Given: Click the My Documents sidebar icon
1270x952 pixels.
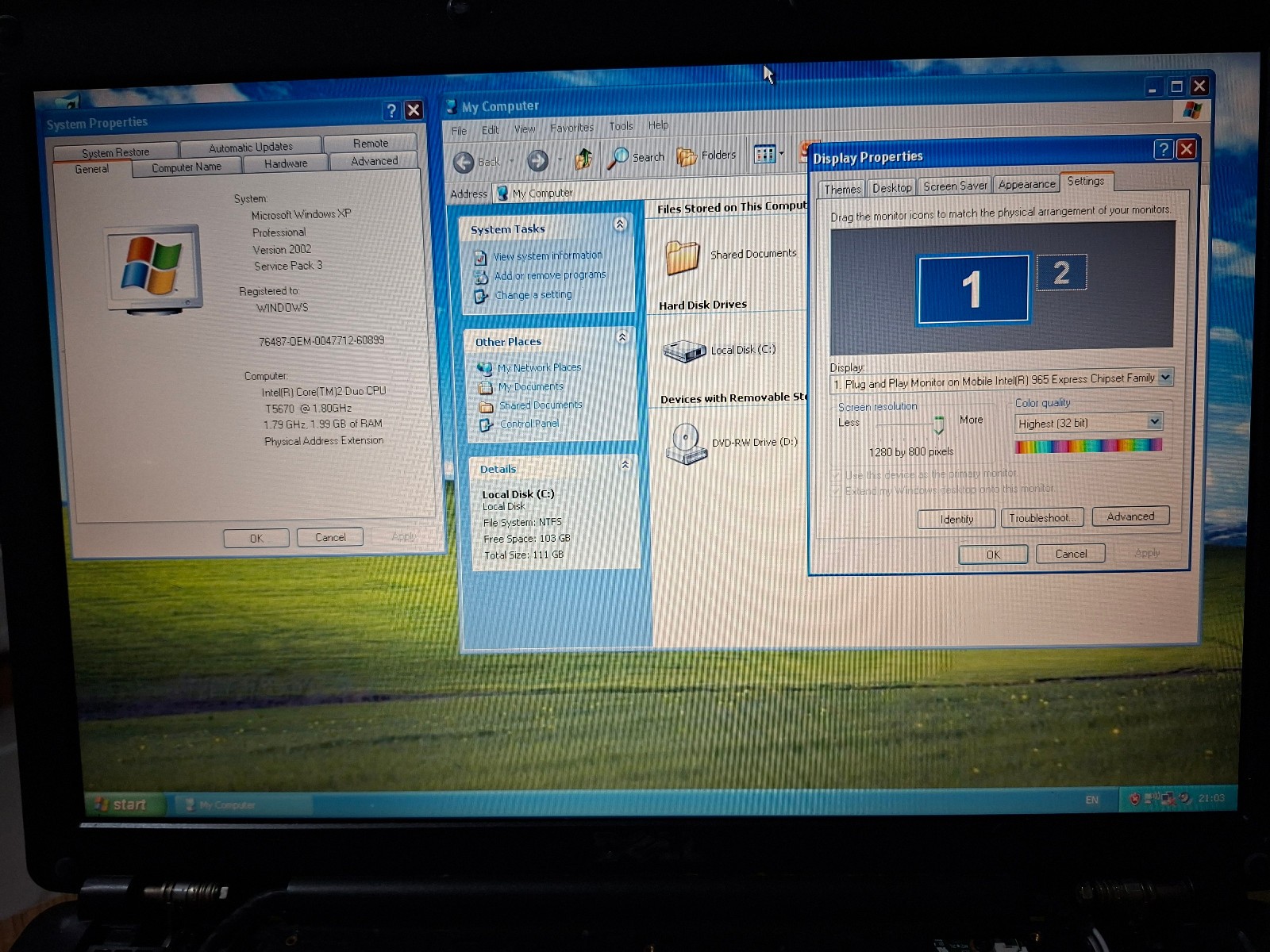Looking at the screenshot, I should coord(486,388).
